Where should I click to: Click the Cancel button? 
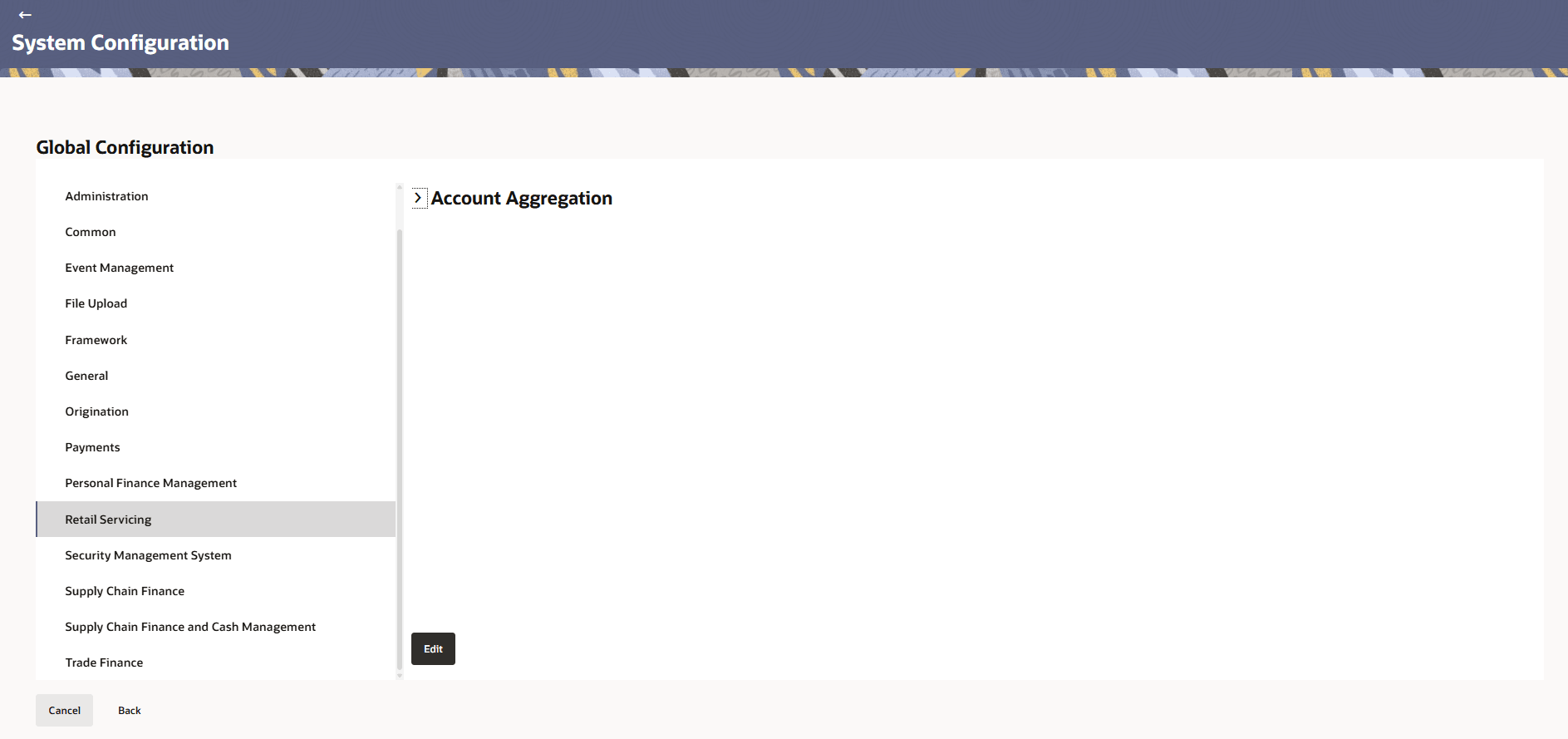64,711
